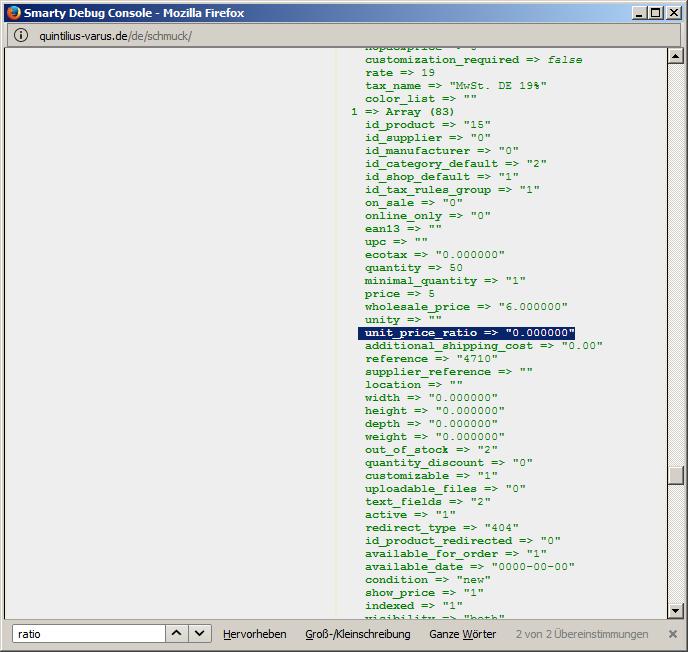Click the scrollbar down arrow
Image resolution: width=688 pixels, height=652 pixels.
[675, 610]
